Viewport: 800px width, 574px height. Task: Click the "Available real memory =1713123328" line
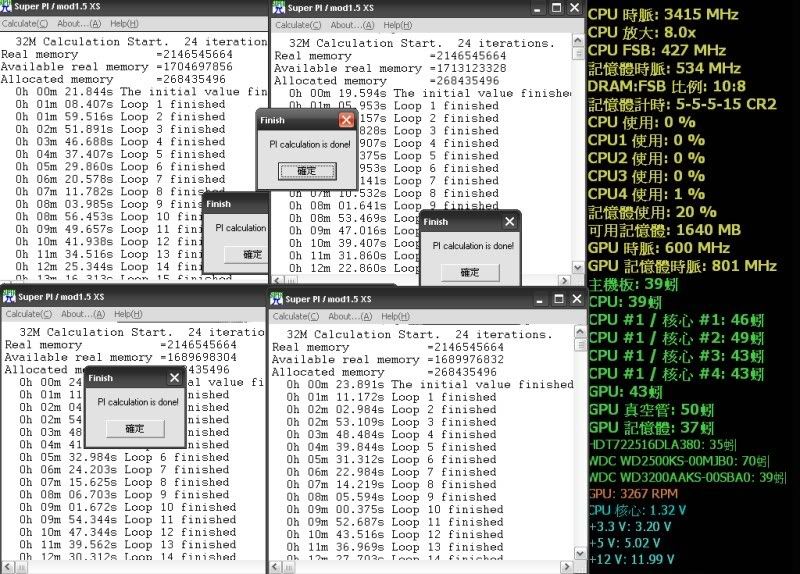(x=390, y=68)
